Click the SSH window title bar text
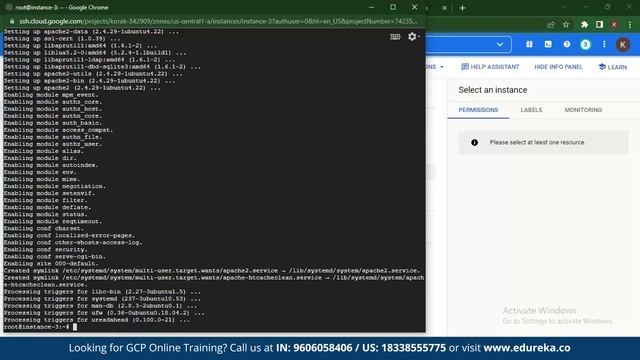 point(62,7)
